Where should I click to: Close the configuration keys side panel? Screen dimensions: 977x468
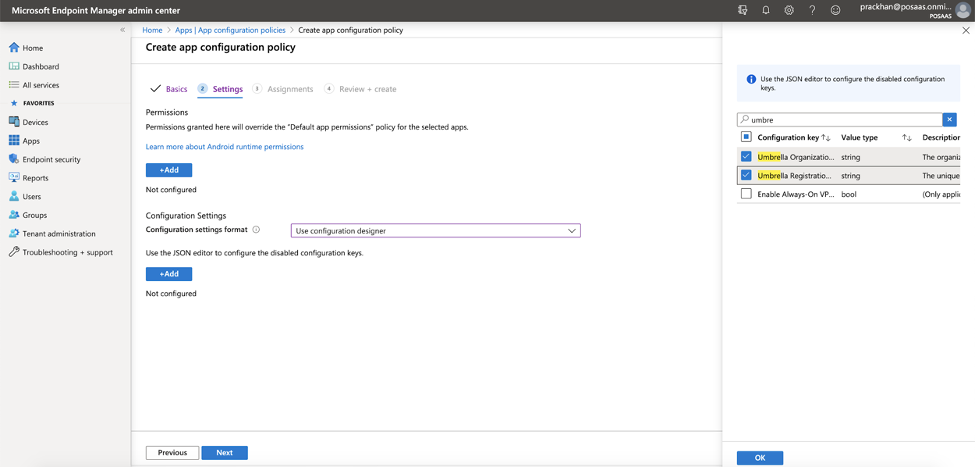pos(966,30)
